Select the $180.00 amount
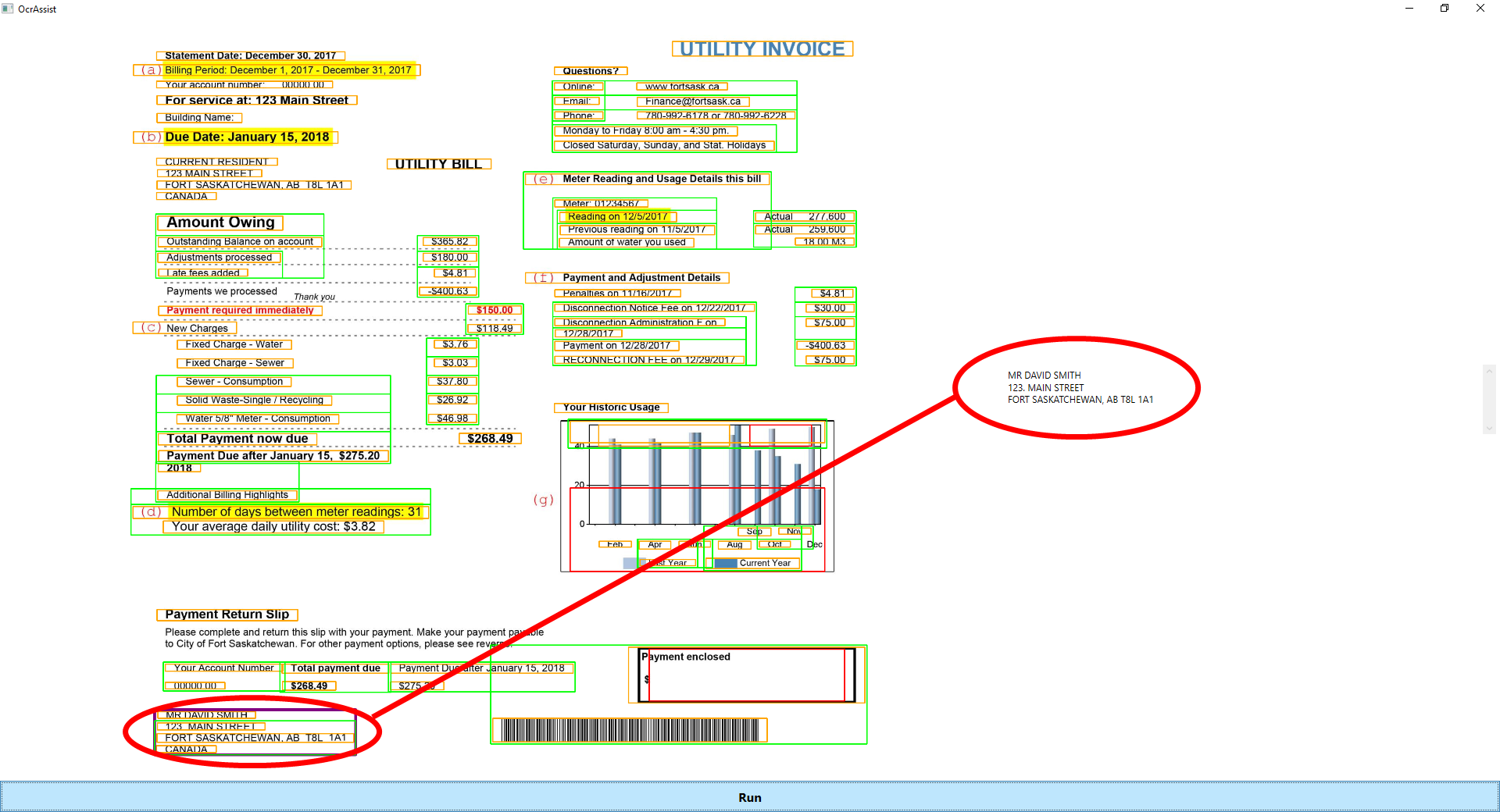The height and width of the screenshot is (812, 1500). pos(450,258)
